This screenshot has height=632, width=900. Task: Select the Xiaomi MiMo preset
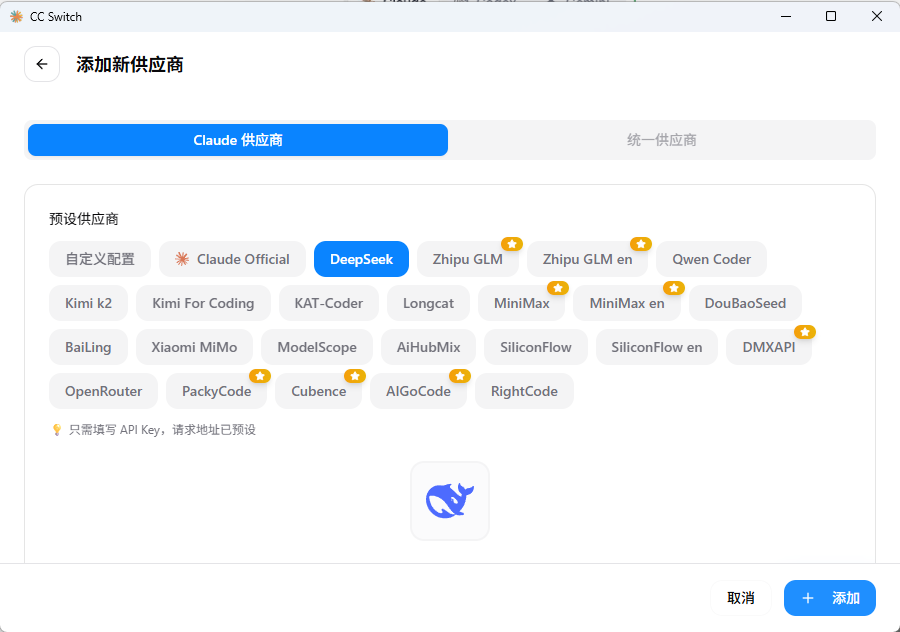(x=195, y=347)
